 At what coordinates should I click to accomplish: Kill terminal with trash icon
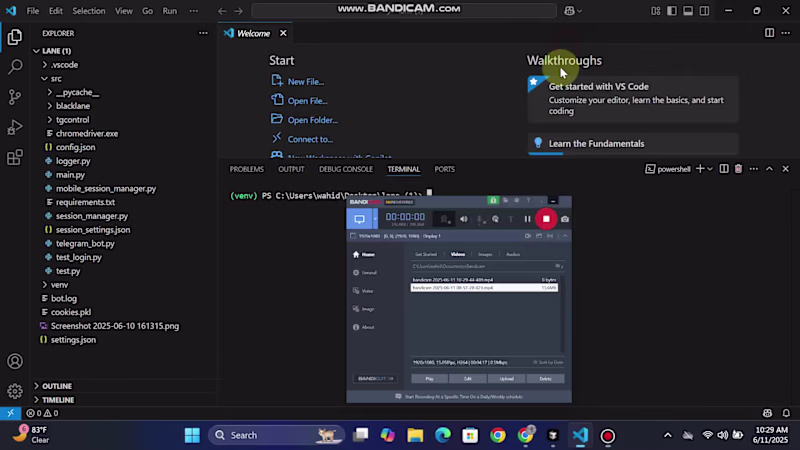point(738,169)
